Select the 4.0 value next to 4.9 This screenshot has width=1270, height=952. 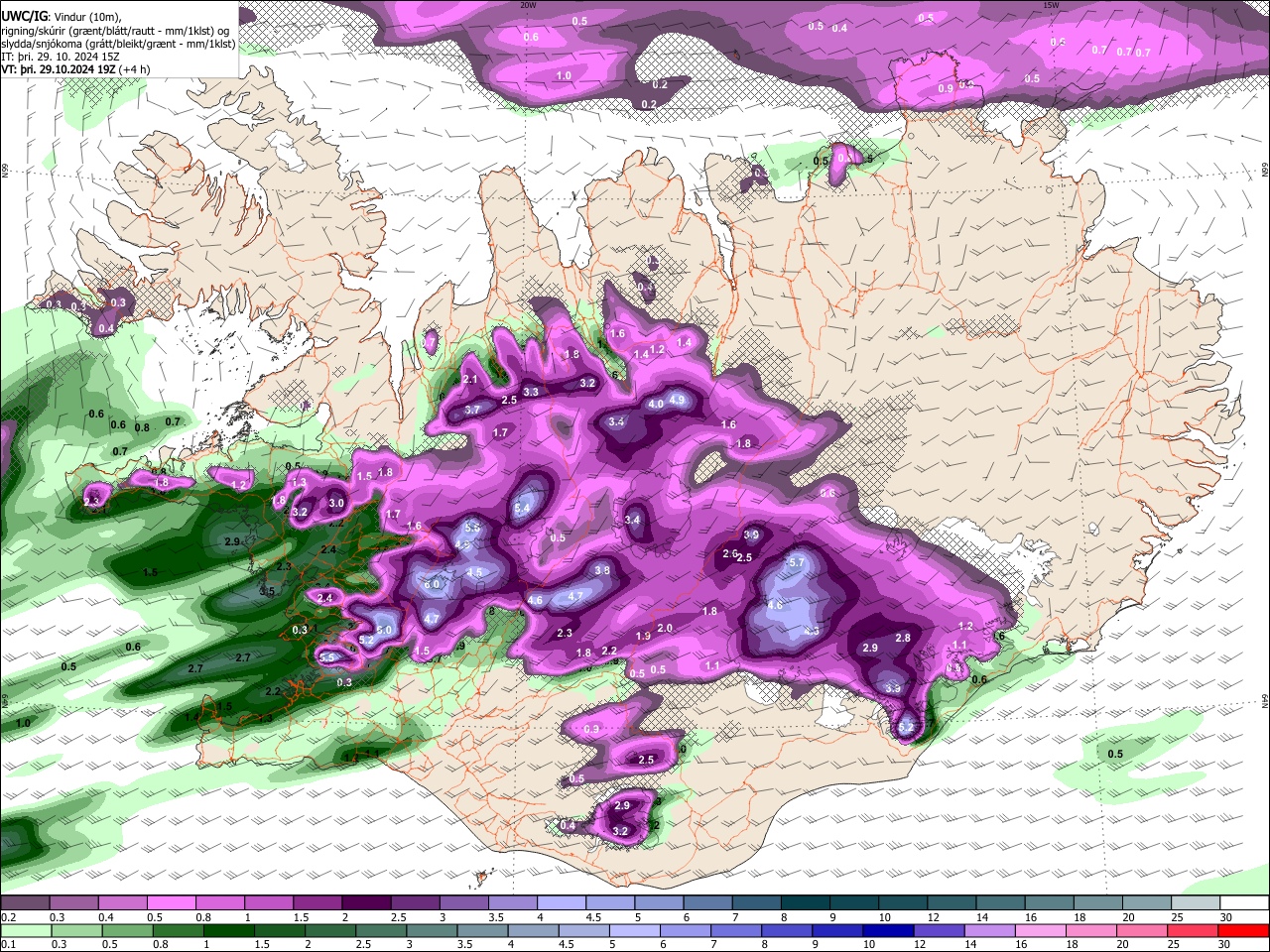pyautogui.click(x=656, y=405)
